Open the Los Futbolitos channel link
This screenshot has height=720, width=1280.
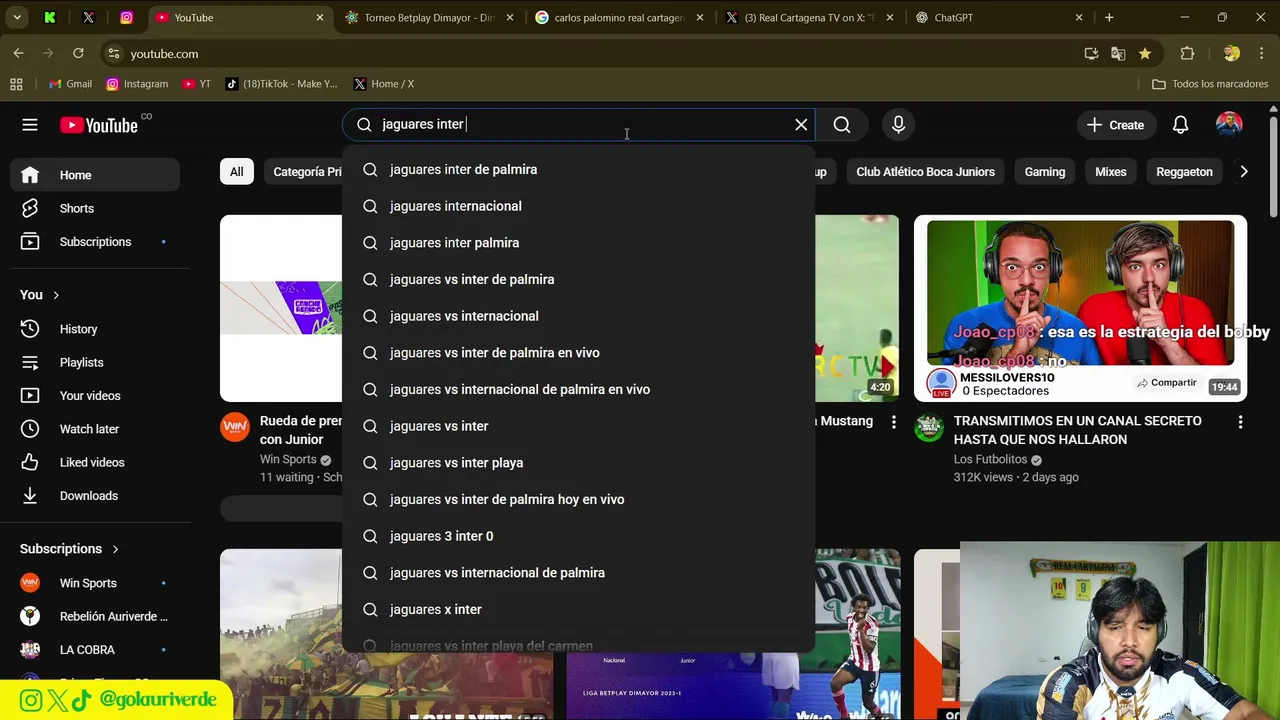(990, 460)
